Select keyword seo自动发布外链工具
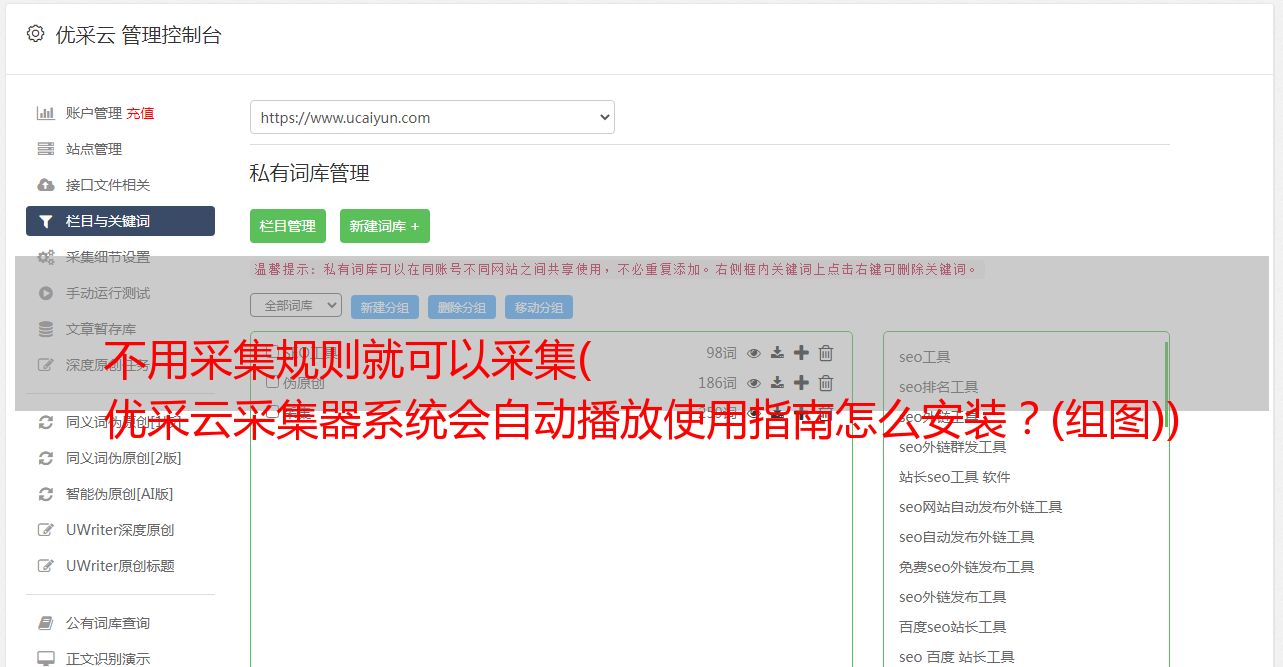The width and height of the screenshot is (1283, 667). [966, 537]
